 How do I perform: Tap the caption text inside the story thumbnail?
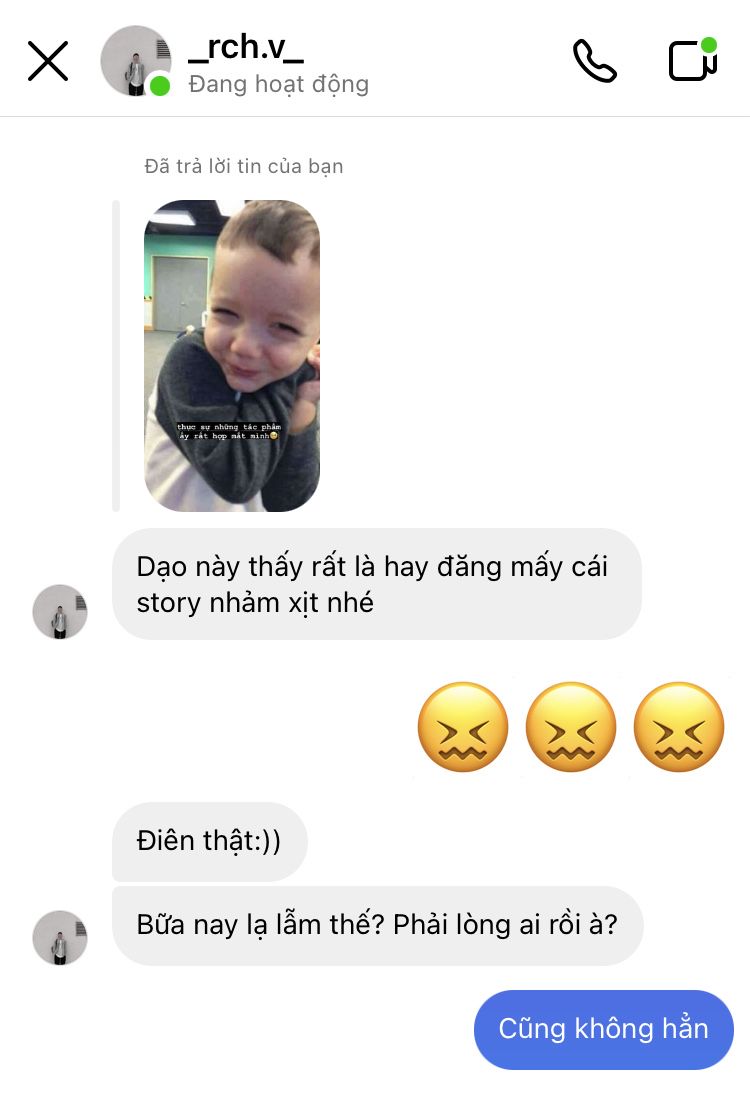[229, 431]
